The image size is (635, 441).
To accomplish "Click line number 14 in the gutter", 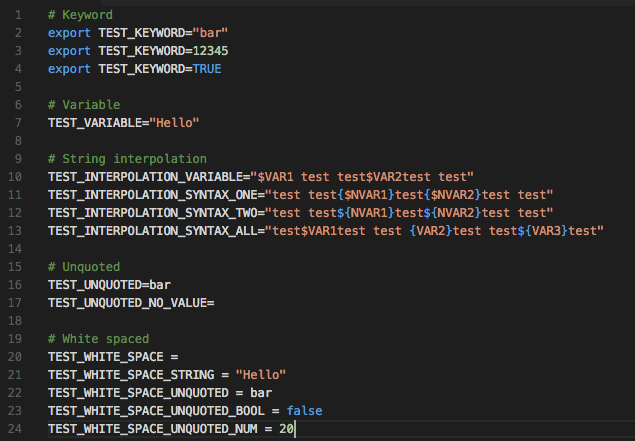I will tap(17, 249).
